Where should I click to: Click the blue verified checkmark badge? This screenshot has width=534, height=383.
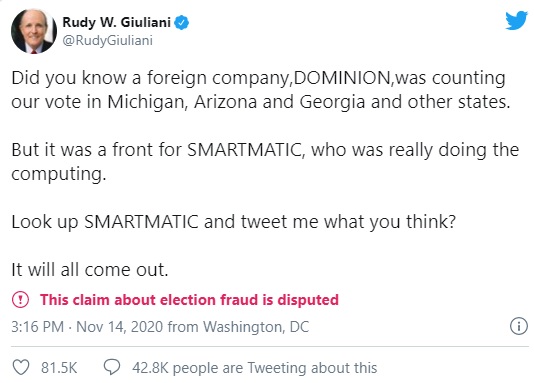coord(182,23)
